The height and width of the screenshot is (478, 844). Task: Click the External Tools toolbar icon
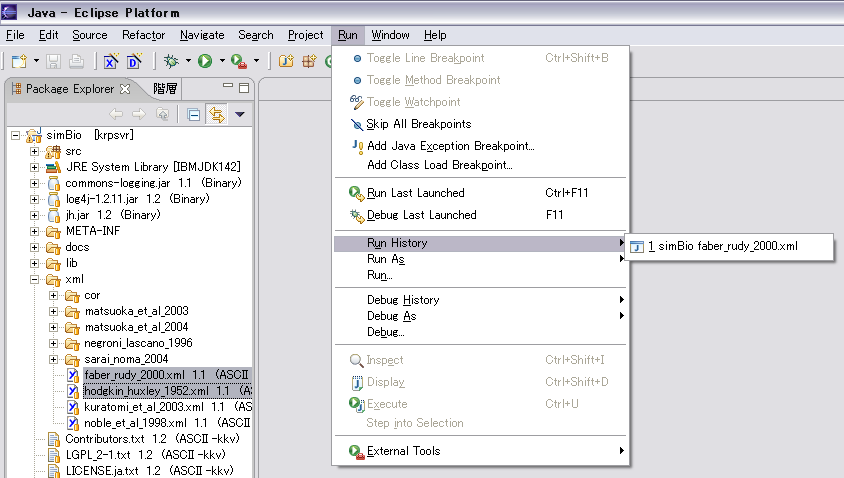(237, 61)
